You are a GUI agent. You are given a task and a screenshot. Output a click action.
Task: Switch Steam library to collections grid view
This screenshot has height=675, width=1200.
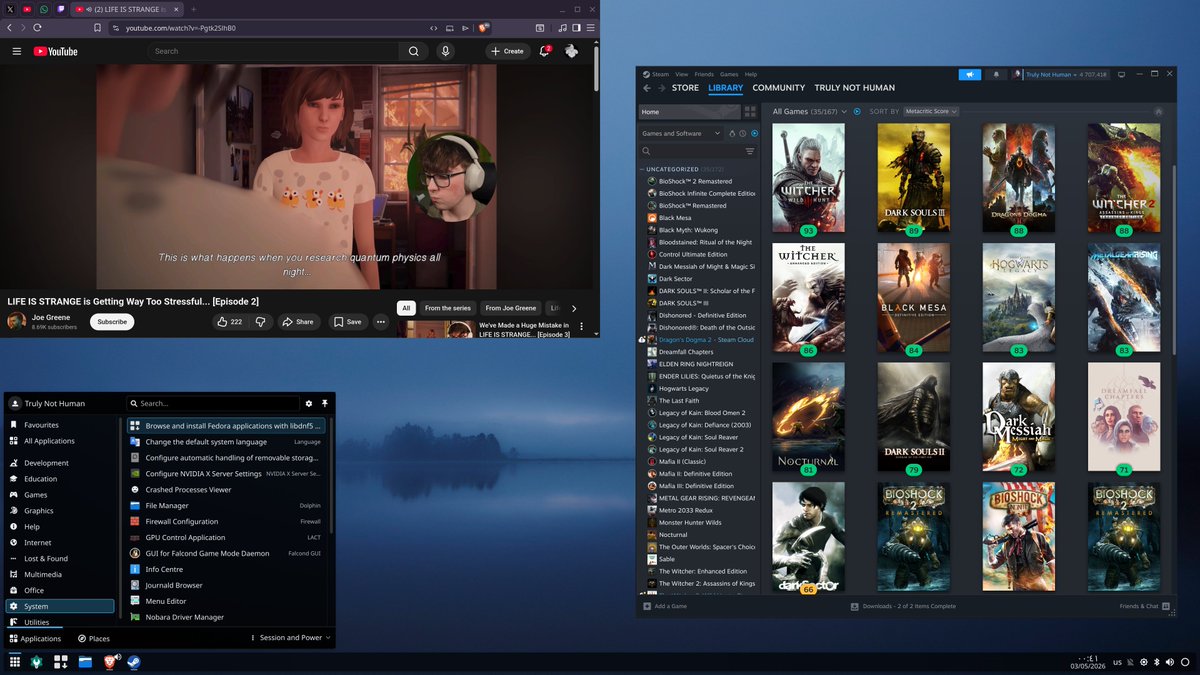pyautogui.click(x=751, y=112)
